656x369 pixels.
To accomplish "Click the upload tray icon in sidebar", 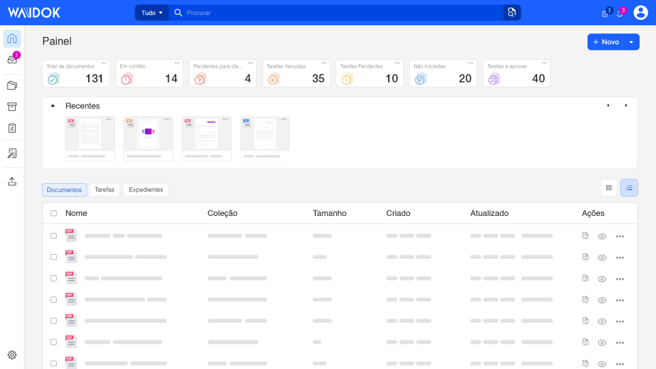I will (x=12, y=182).
